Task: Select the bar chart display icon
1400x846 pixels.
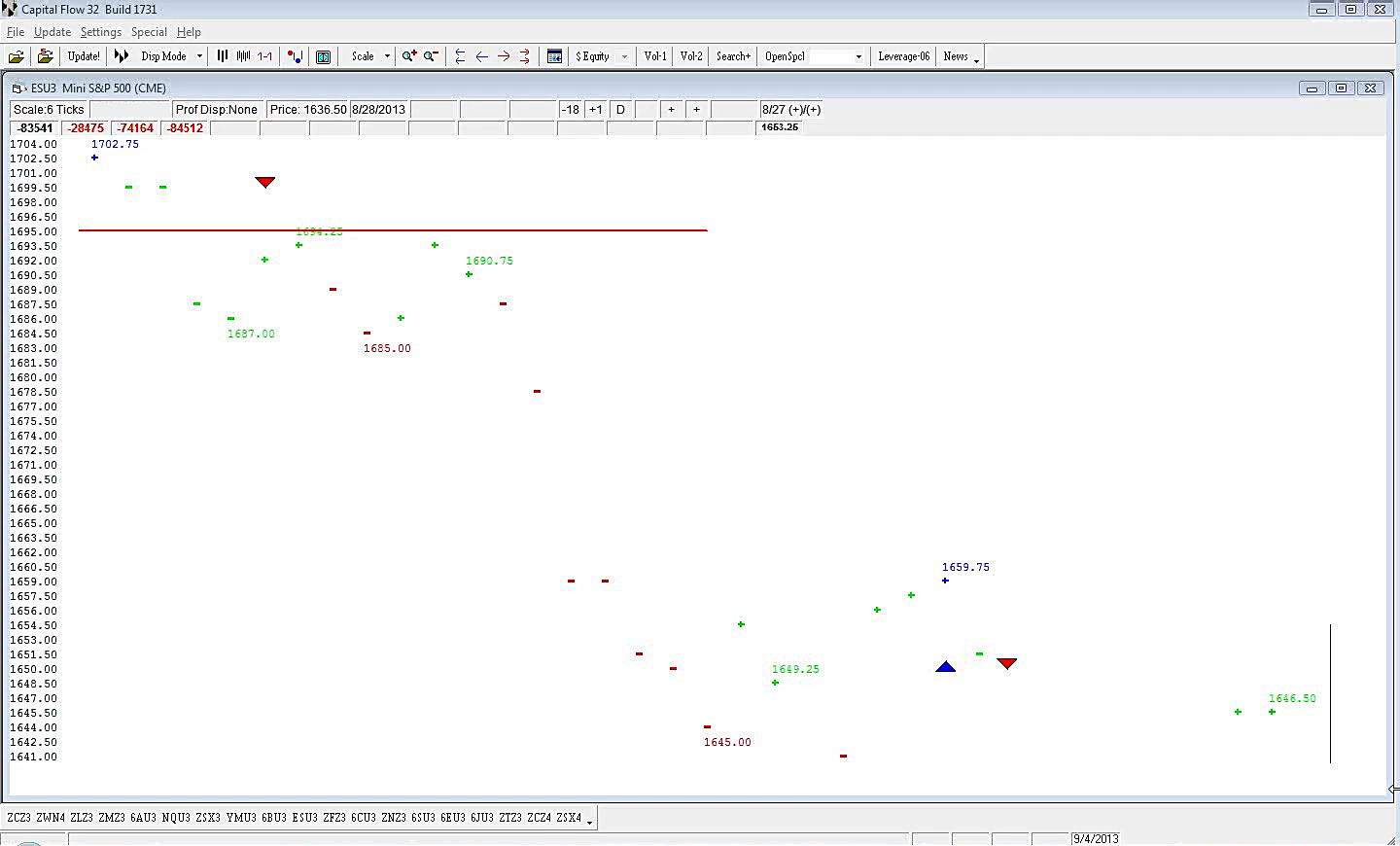Action: [223, 56]
